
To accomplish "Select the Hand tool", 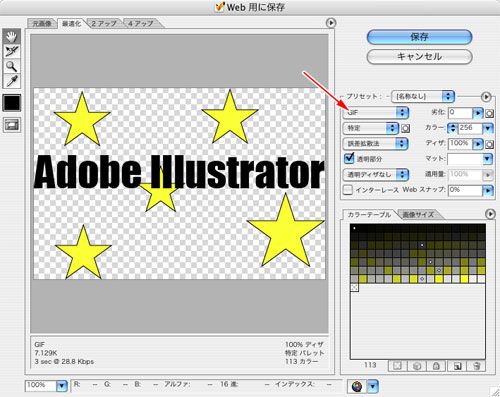I will tap(12, 37).
